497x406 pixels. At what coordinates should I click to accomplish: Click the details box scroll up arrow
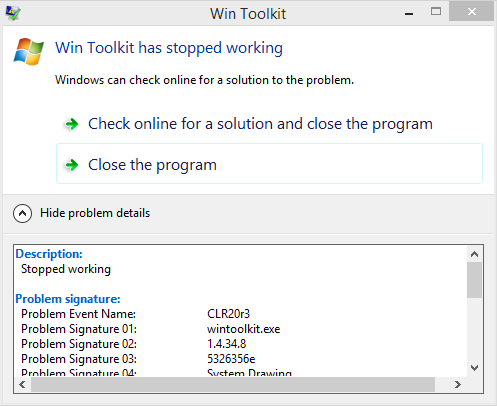(x=474, y=254)
